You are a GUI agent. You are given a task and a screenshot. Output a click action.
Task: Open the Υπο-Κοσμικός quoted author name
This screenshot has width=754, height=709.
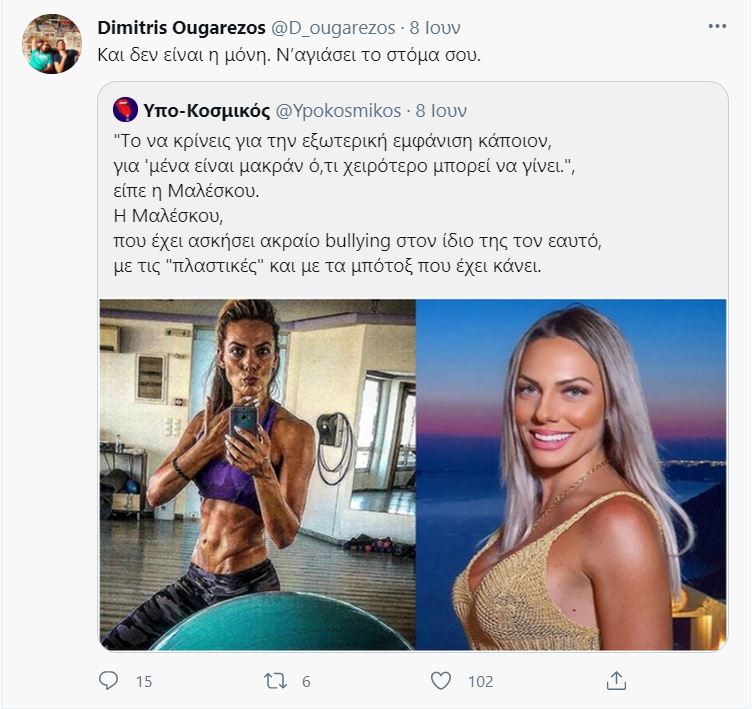207,111
